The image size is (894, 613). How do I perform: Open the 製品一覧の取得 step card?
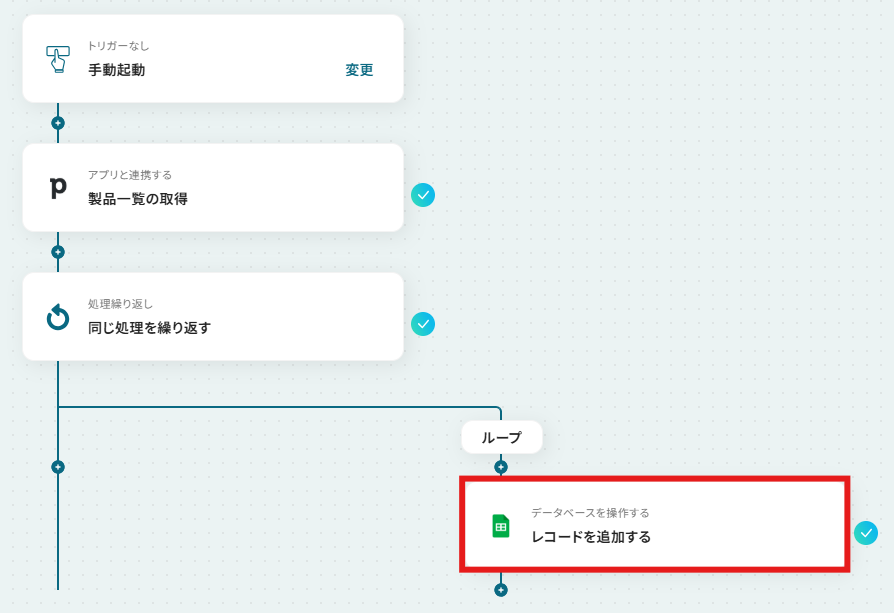[213, 188]
